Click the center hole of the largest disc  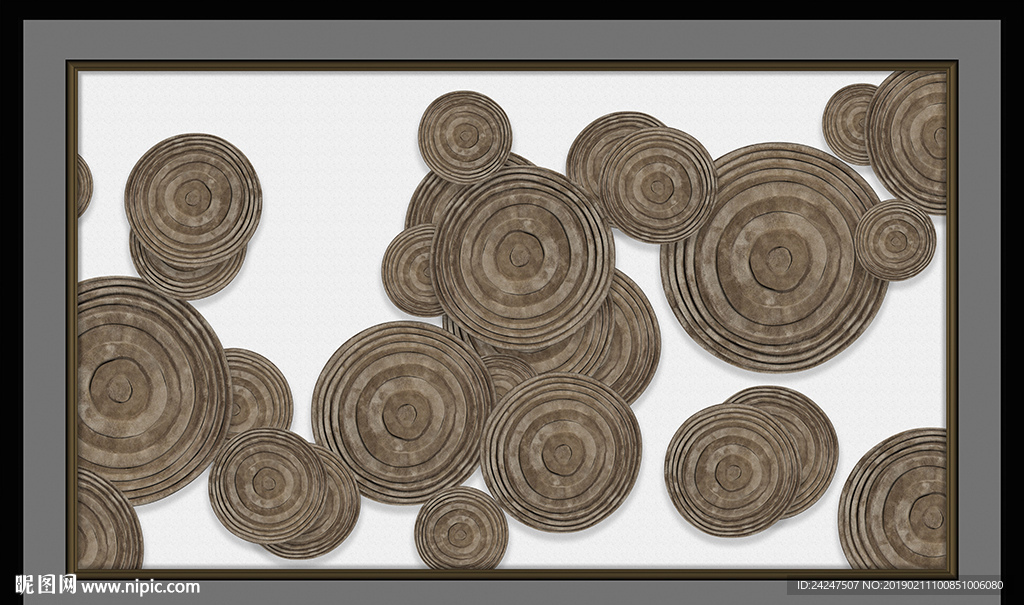click(x=773, y=256)
